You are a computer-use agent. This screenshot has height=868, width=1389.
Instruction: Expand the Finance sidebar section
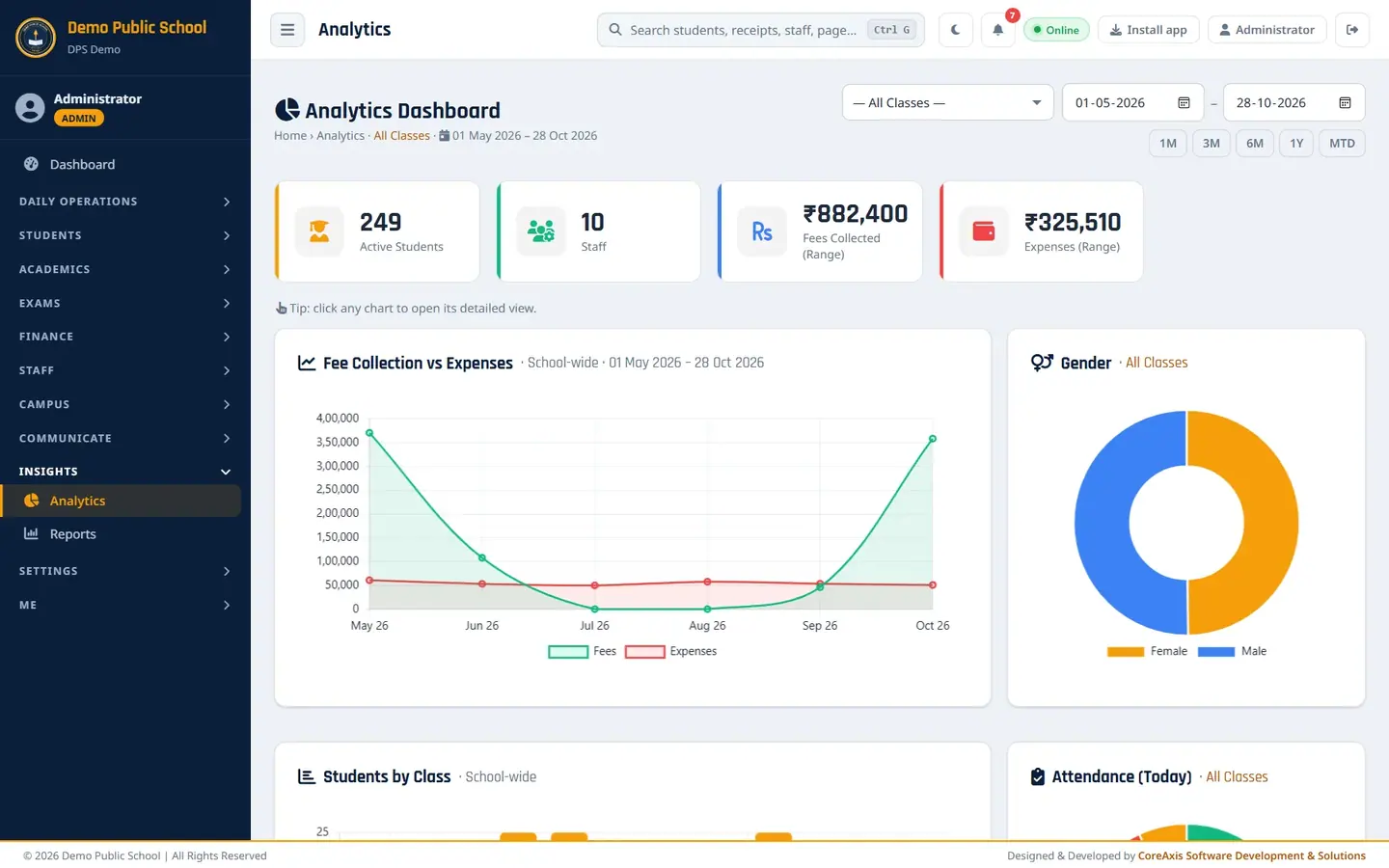click(125, 337)
